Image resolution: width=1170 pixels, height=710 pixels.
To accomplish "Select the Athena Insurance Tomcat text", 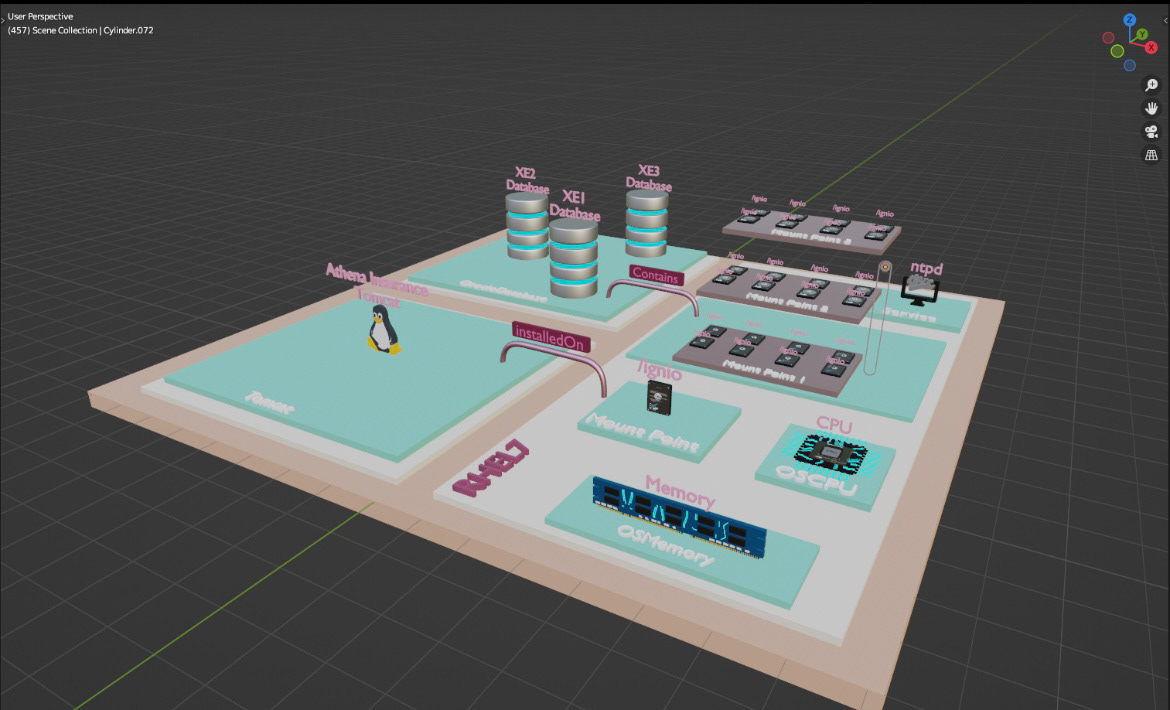I will click(x=377, y=285).
